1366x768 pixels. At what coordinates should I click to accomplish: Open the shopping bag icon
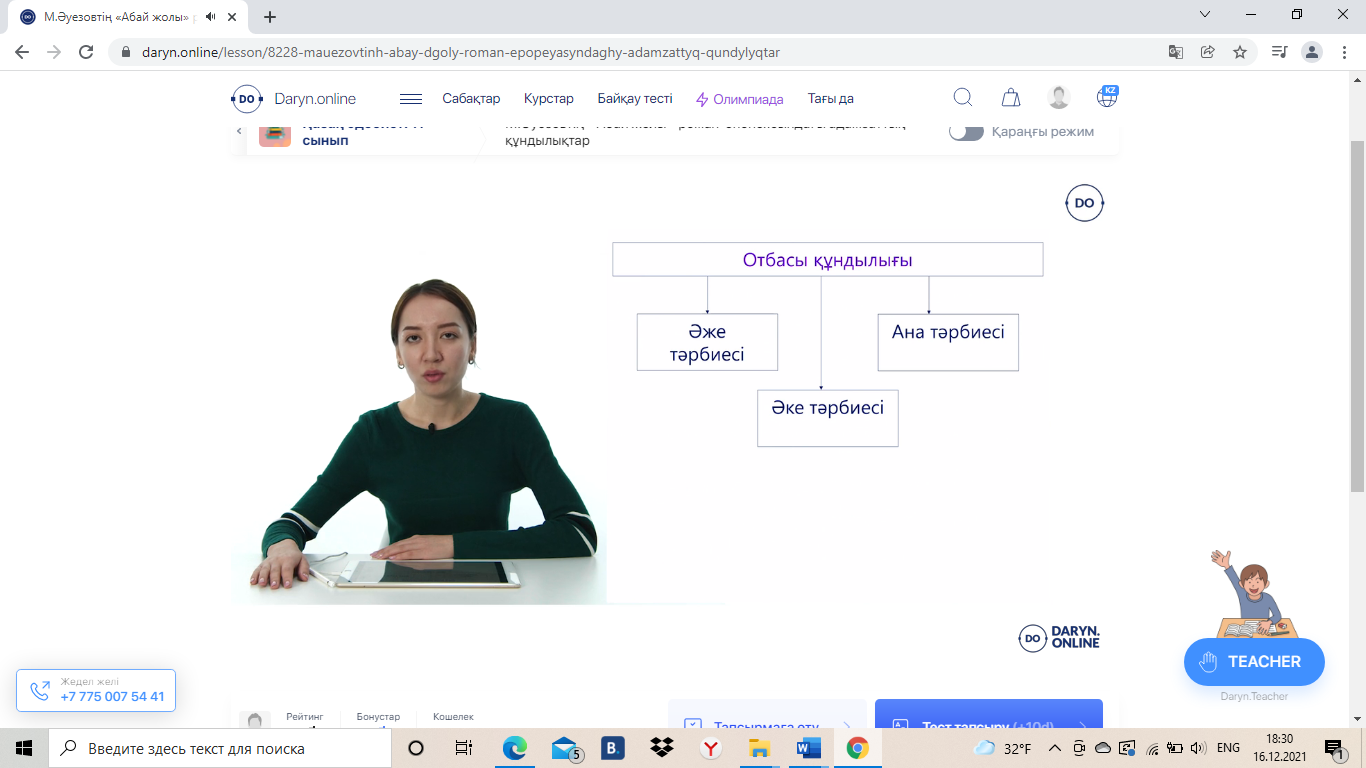(x=1011, y=98)
